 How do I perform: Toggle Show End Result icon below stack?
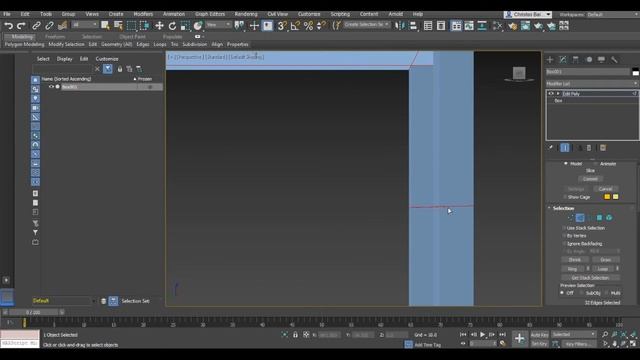pyautogui.click(x=565, y=148)
